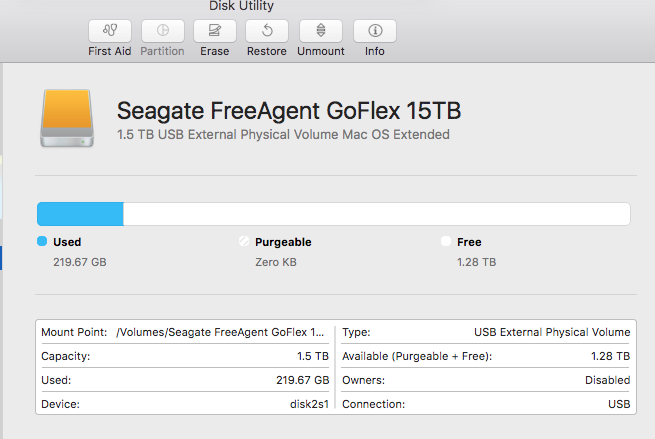Run First Aid on the volume

[x=109, y=31]
